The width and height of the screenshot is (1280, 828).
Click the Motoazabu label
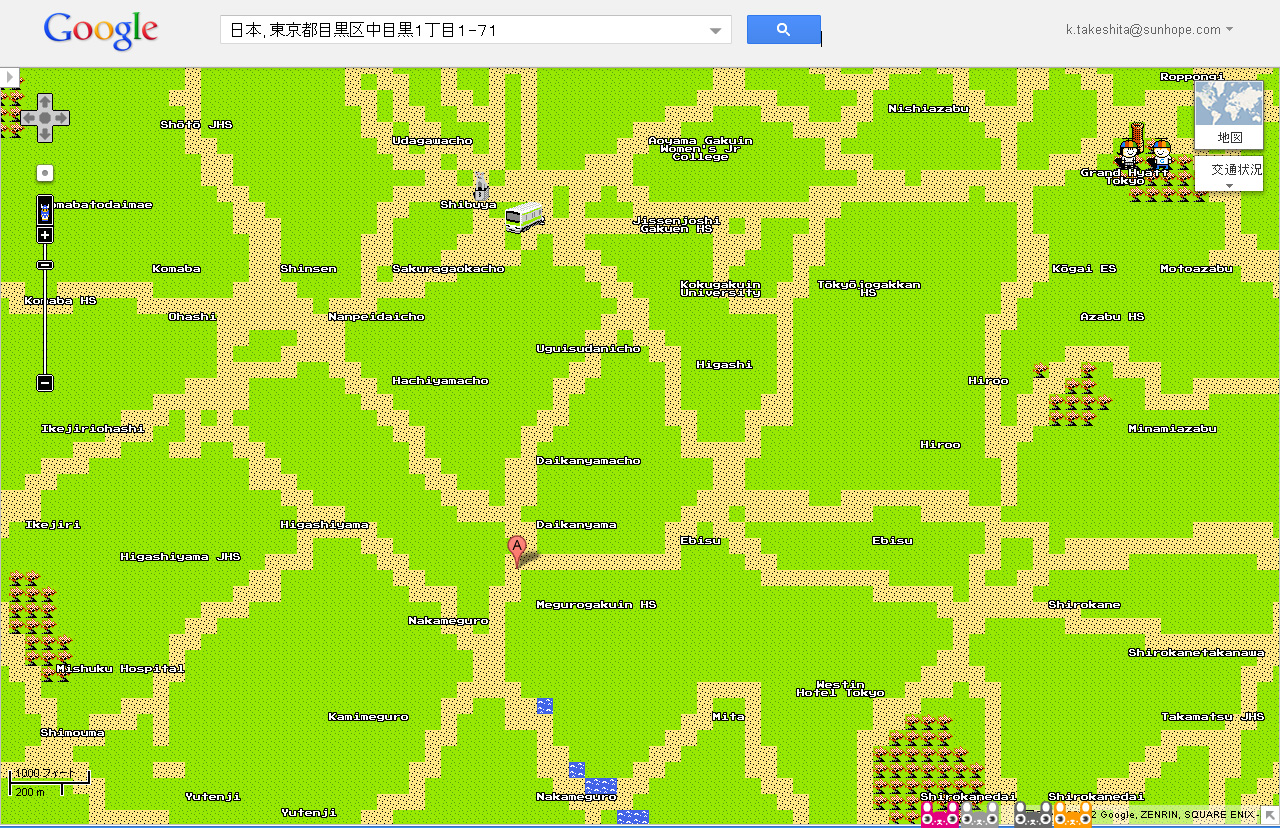click(1196, 269)
